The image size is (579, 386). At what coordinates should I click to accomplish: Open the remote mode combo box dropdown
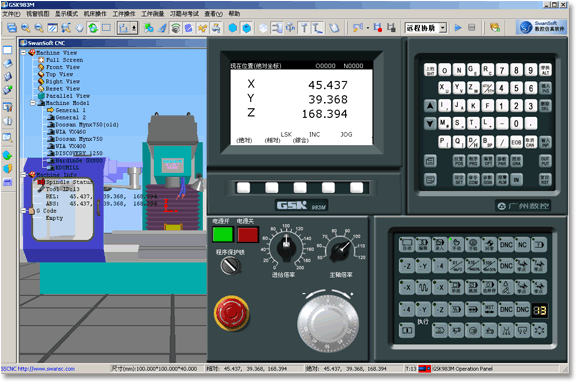click(443, 28)
